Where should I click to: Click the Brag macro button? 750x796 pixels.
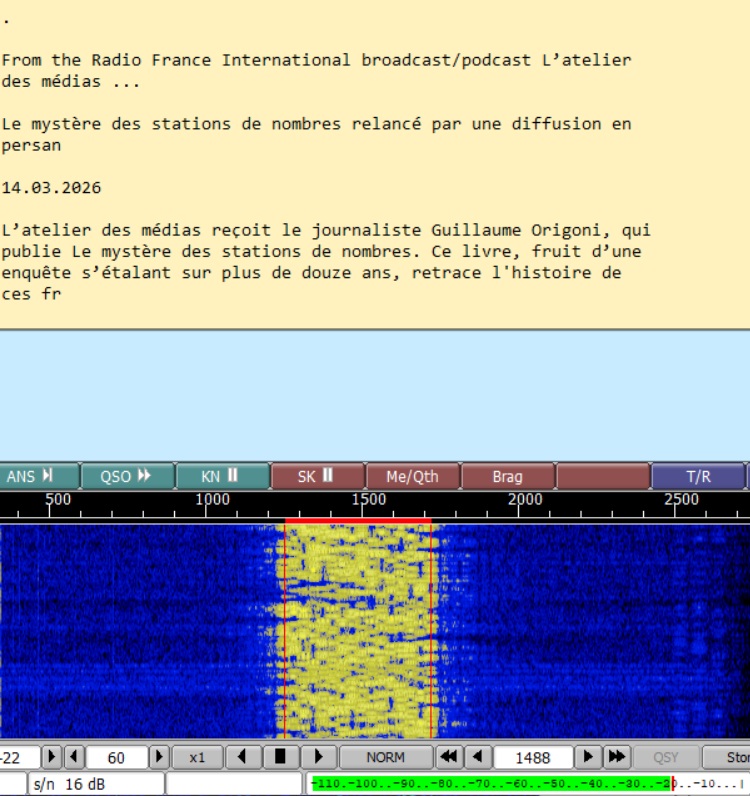(508, 476)
